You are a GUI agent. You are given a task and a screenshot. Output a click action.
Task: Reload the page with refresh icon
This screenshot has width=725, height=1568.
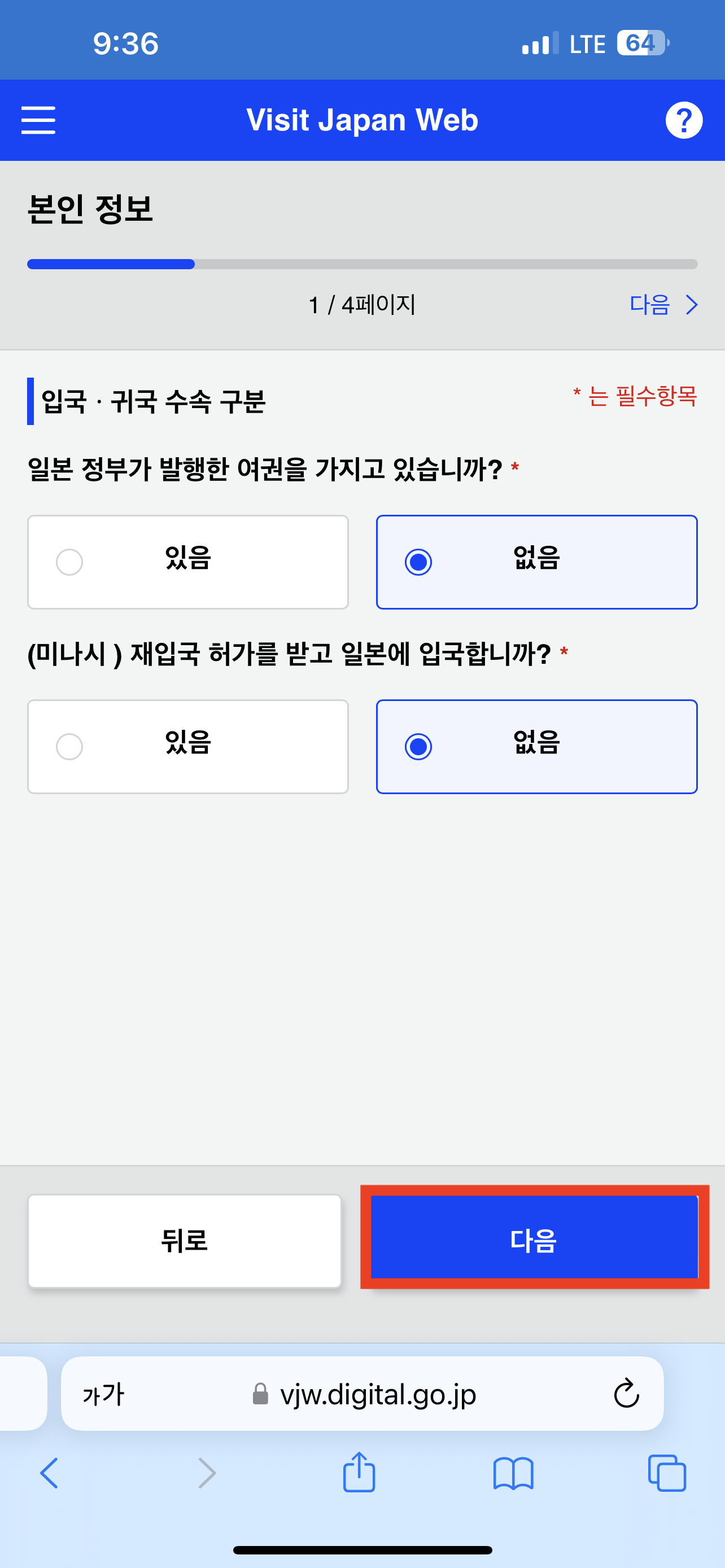(x=626, y=1393)
